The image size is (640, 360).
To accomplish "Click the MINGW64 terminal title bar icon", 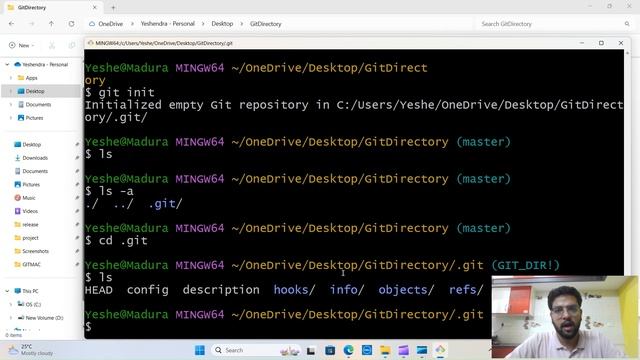I will point(91,43).
